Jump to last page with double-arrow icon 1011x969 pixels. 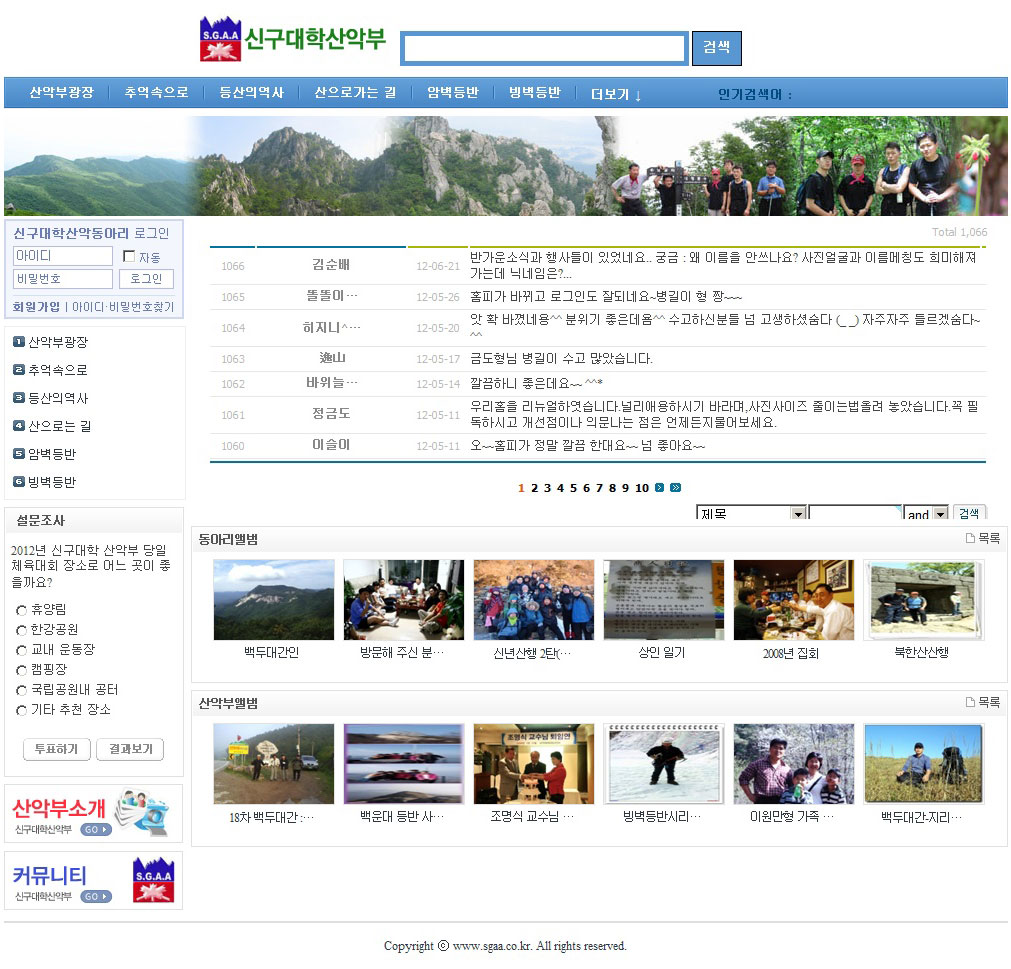point(676,488)
